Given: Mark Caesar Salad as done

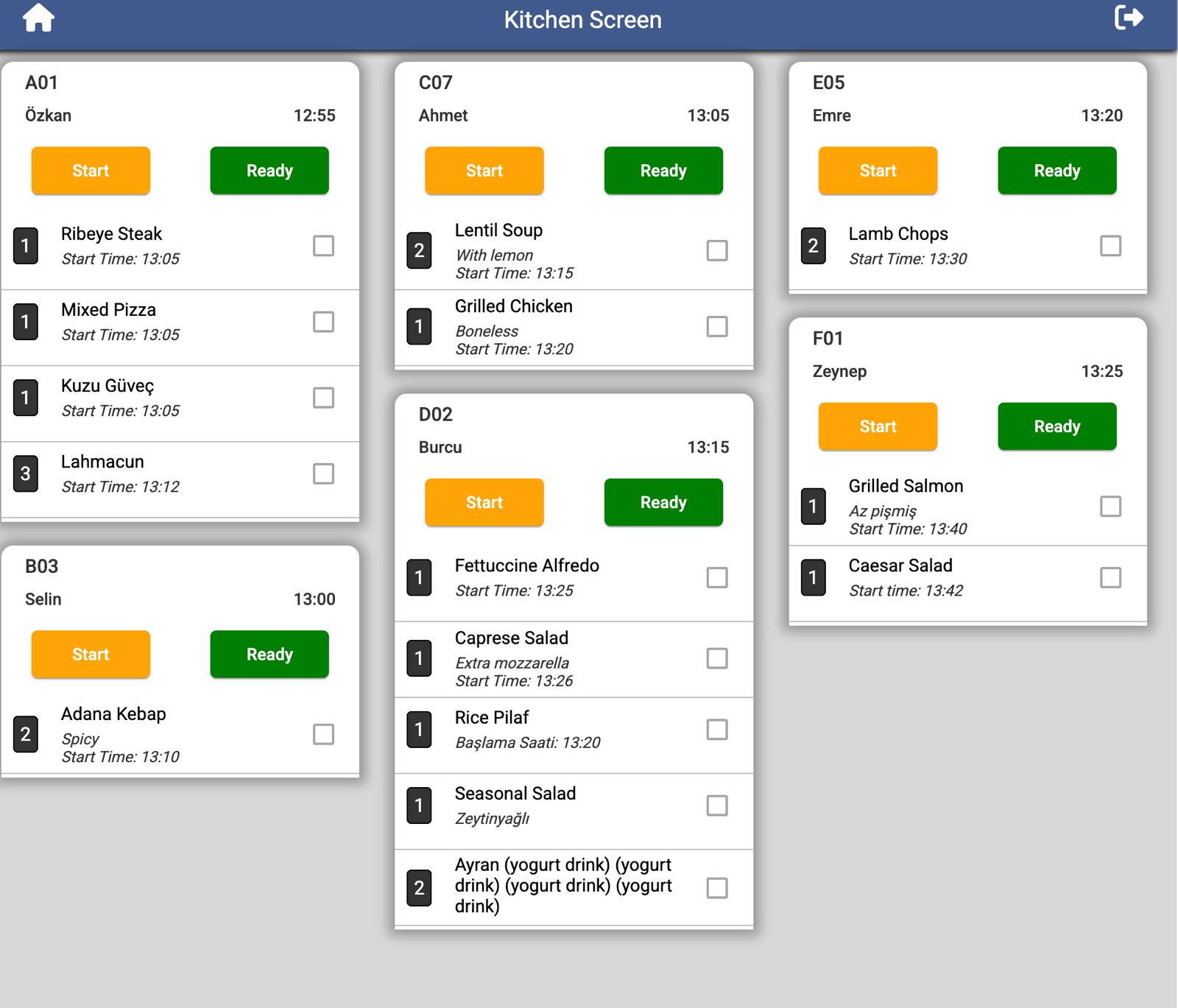Looking at the screenshot, I should point(1110,578).
